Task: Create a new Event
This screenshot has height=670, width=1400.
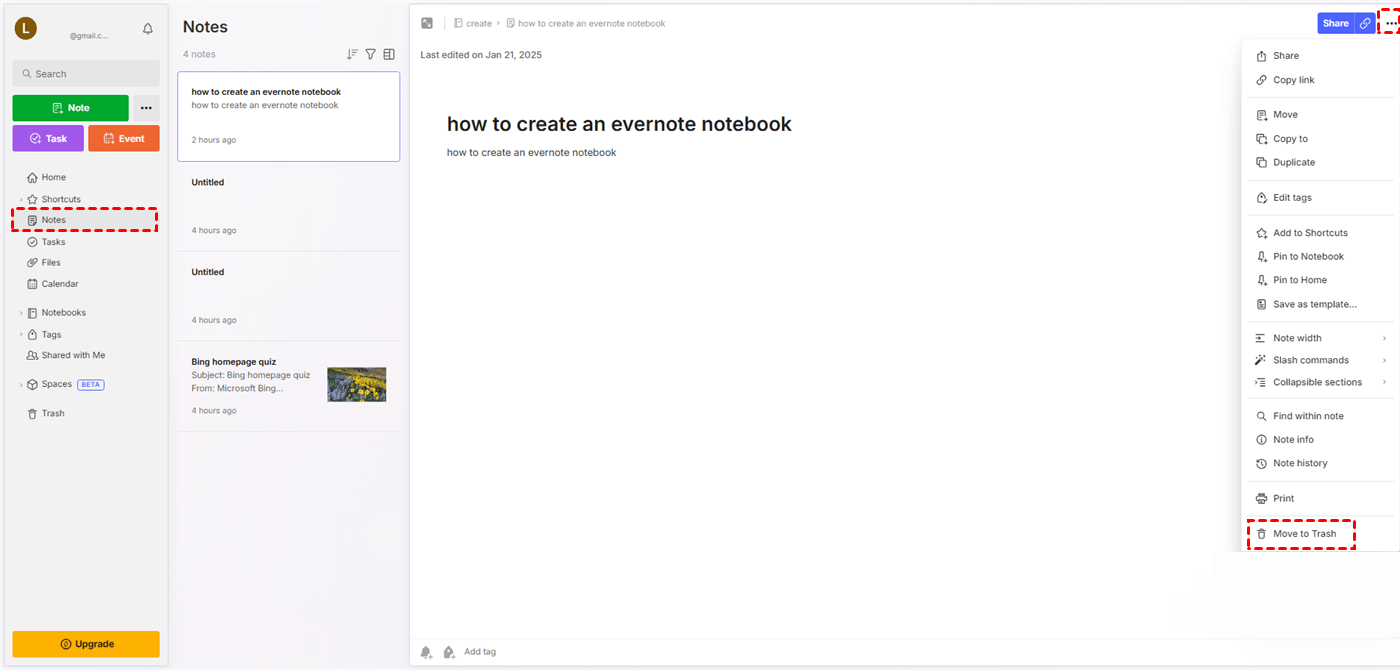Action: [124, 139]
